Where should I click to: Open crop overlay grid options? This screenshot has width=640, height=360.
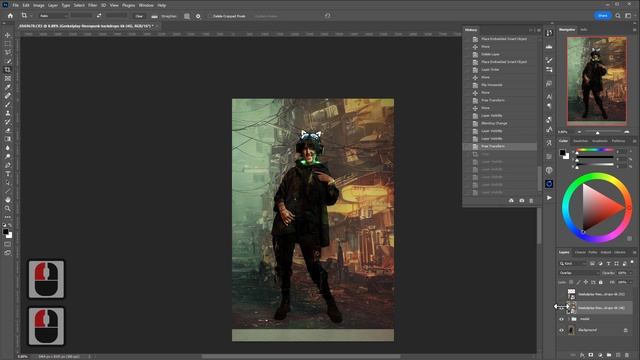(187, 16)
